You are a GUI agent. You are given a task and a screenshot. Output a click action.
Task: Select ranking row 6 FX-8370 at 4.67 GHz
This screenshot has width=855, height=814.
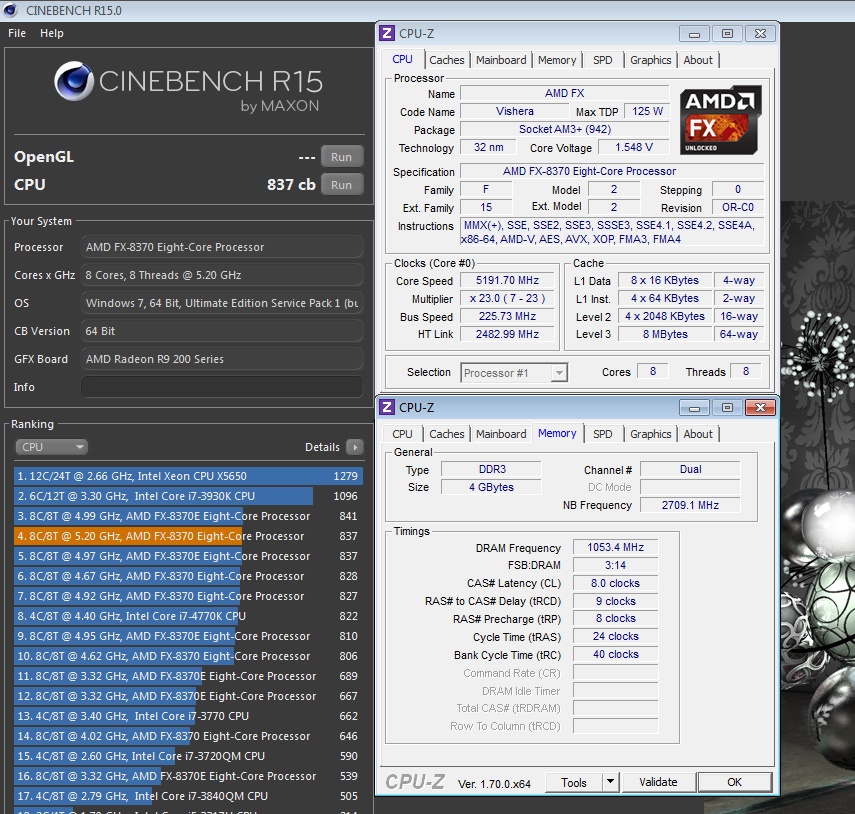[188, 576]
